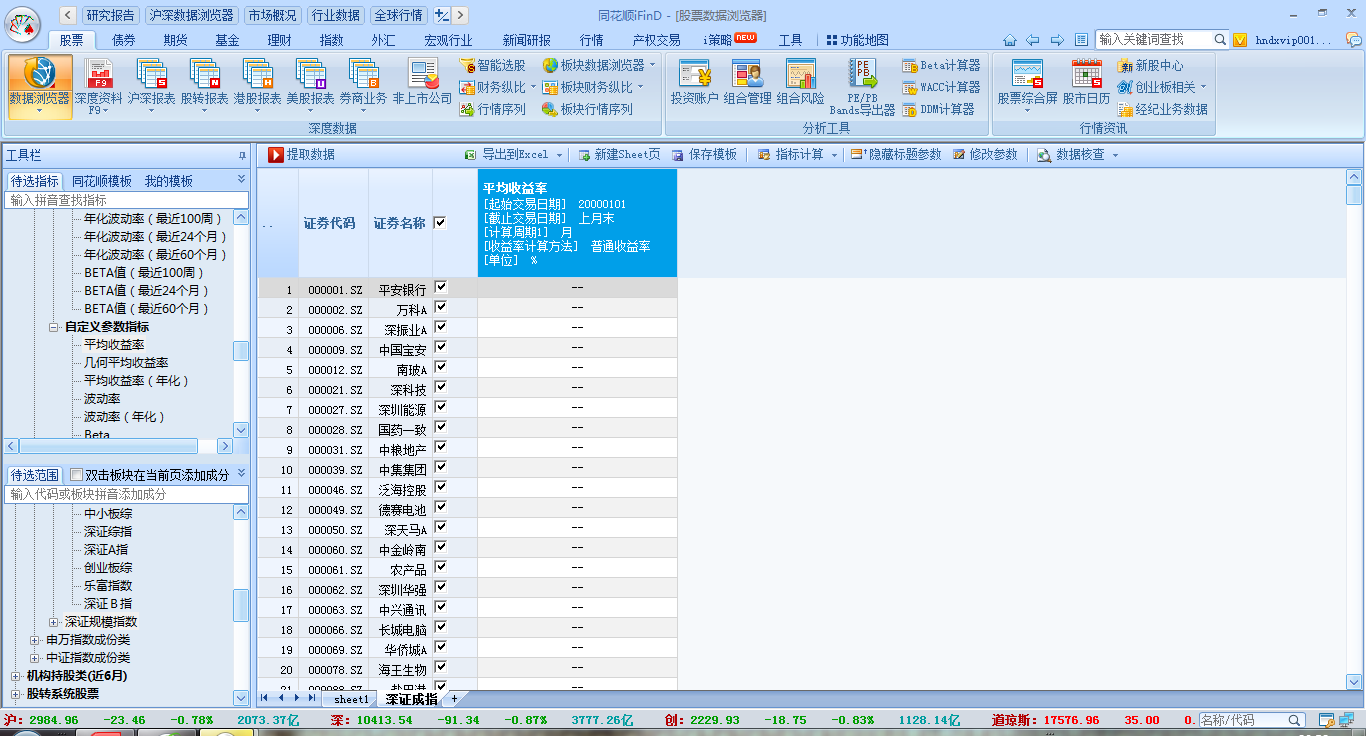Expand the 申万指数成份类 tree node
Viewport: 1366px width, 736px height.
click(35, 640)
